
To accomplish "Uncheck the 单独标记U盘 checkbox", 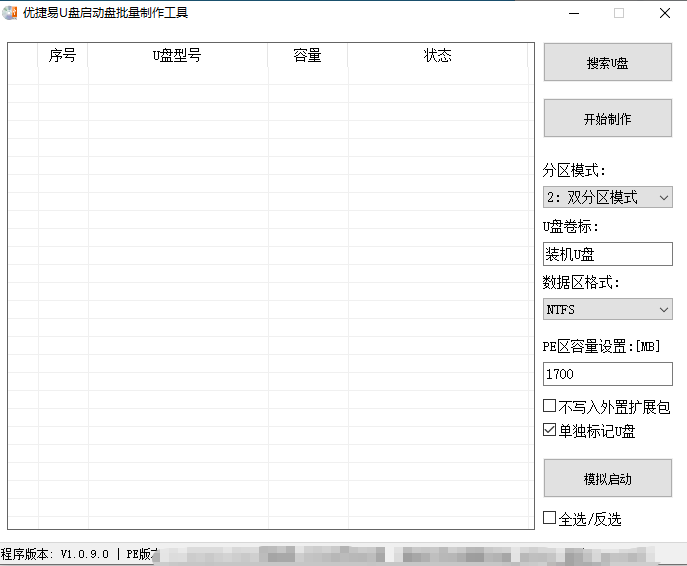I will tap(550, 431).
